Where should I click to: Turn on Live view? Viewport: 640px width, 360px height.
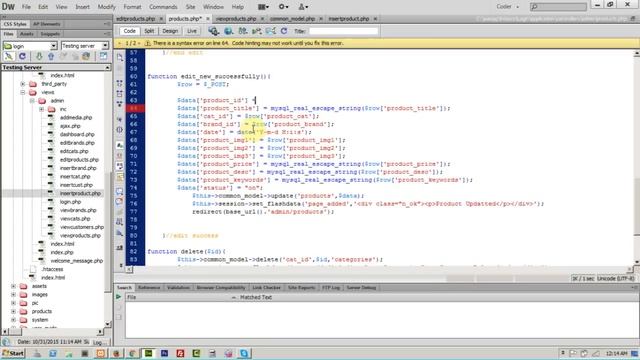[x=192, y=31]
